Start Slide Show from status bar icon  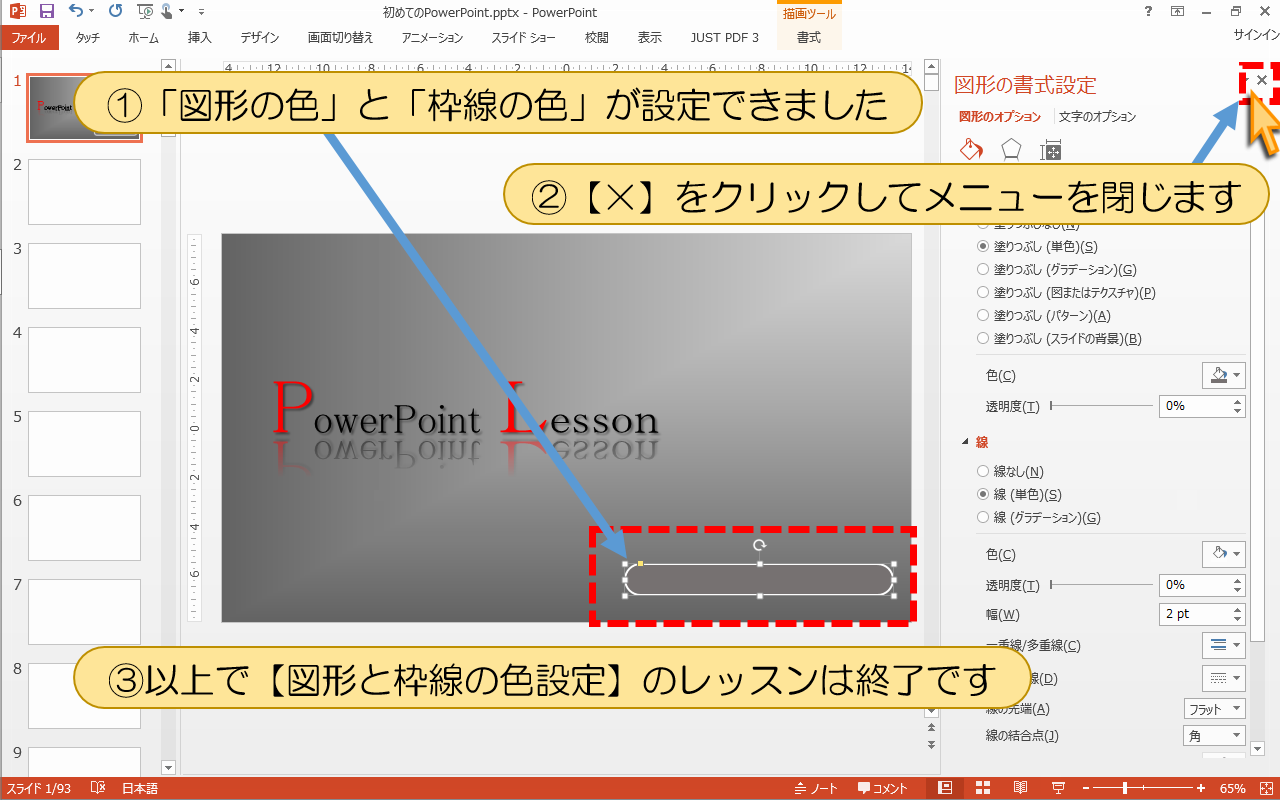coord(1058,788)
